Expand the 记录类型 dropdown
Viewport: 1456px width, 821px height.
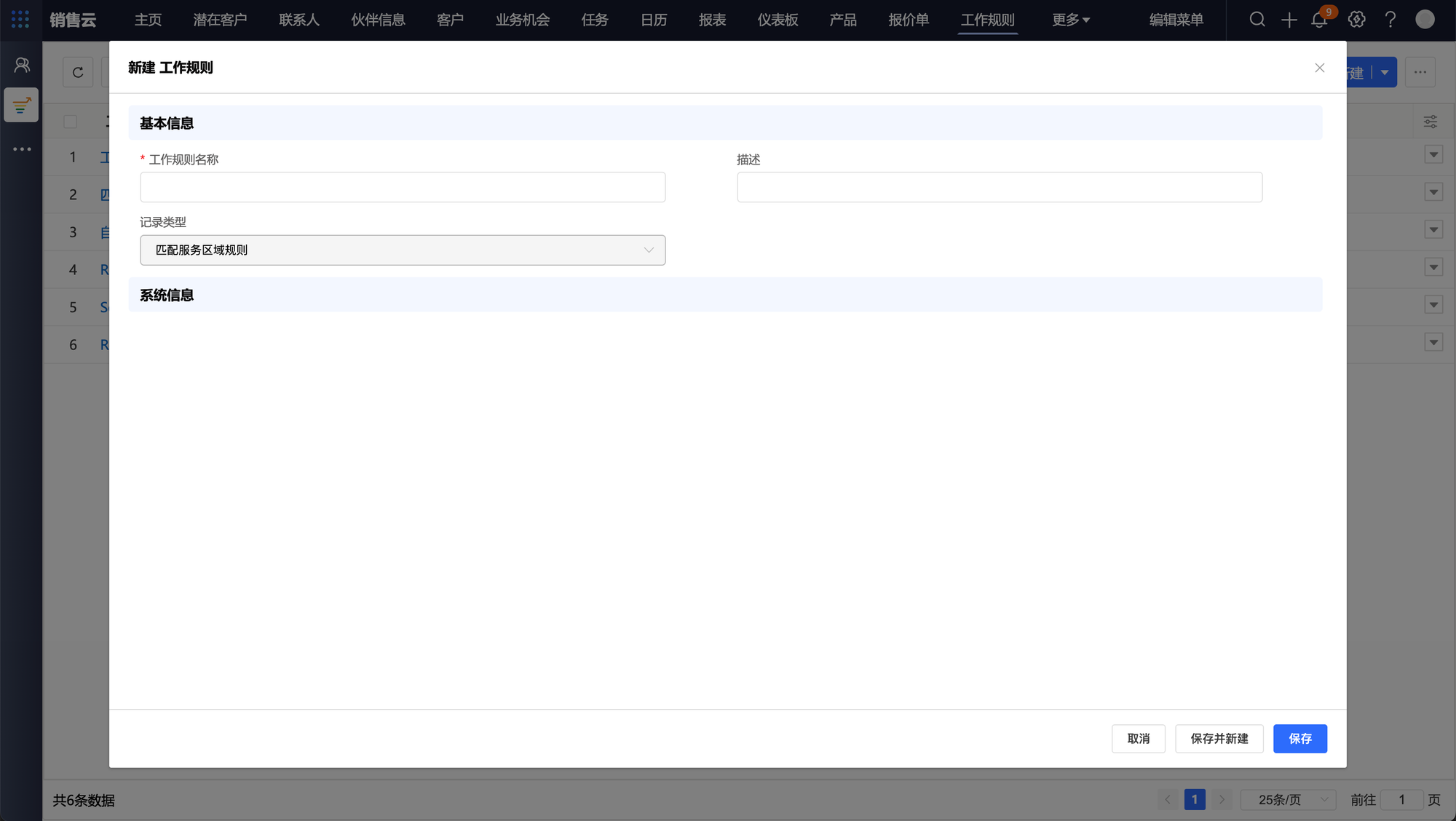click(x=403, y=250)
